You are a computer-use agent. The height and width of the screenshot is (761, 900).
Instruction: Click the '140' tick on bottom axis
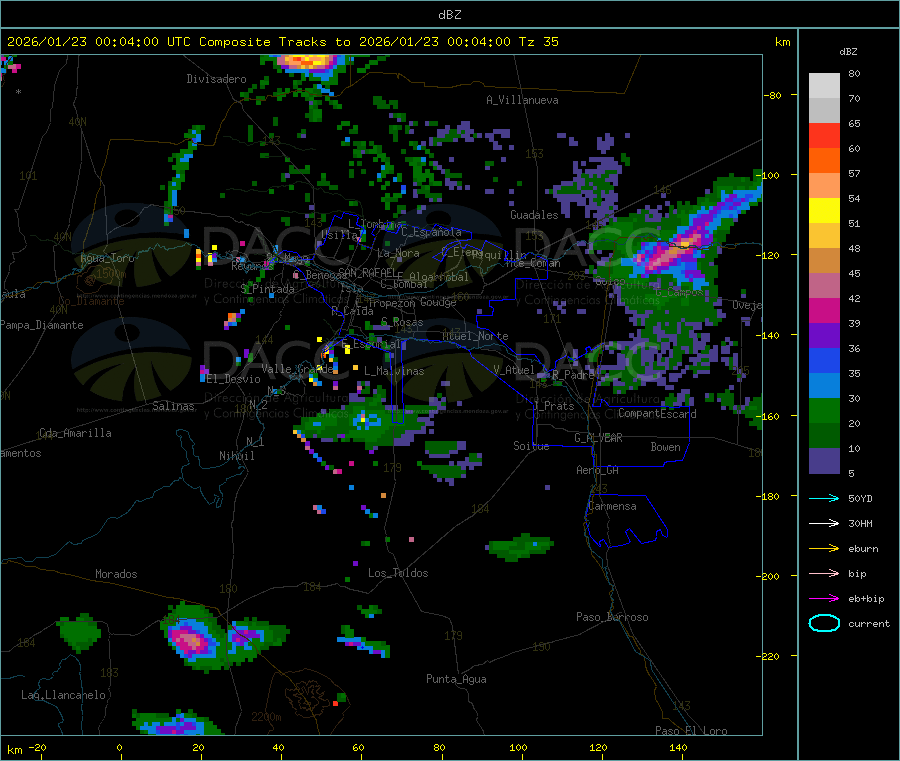pos(678,747)
